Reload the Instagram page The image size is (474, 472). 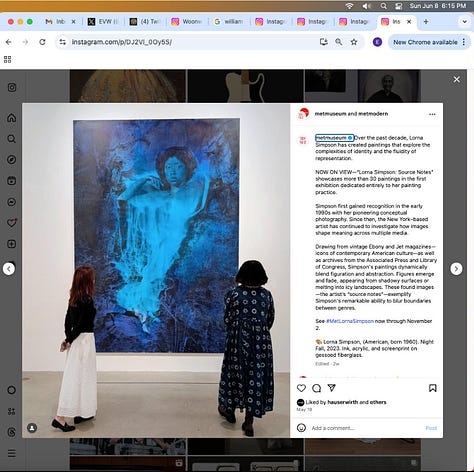pyautogui.click(x=42, y=42)
